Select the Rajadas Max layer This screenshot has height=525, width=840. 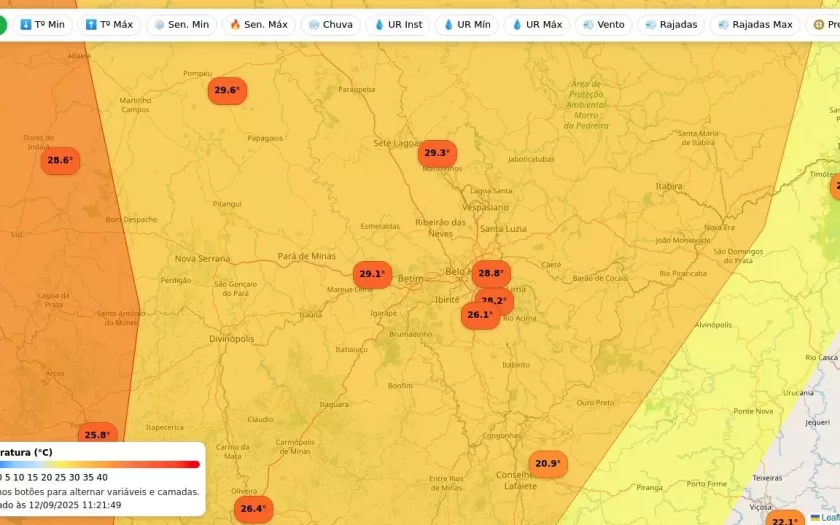(x=754, y=24)
